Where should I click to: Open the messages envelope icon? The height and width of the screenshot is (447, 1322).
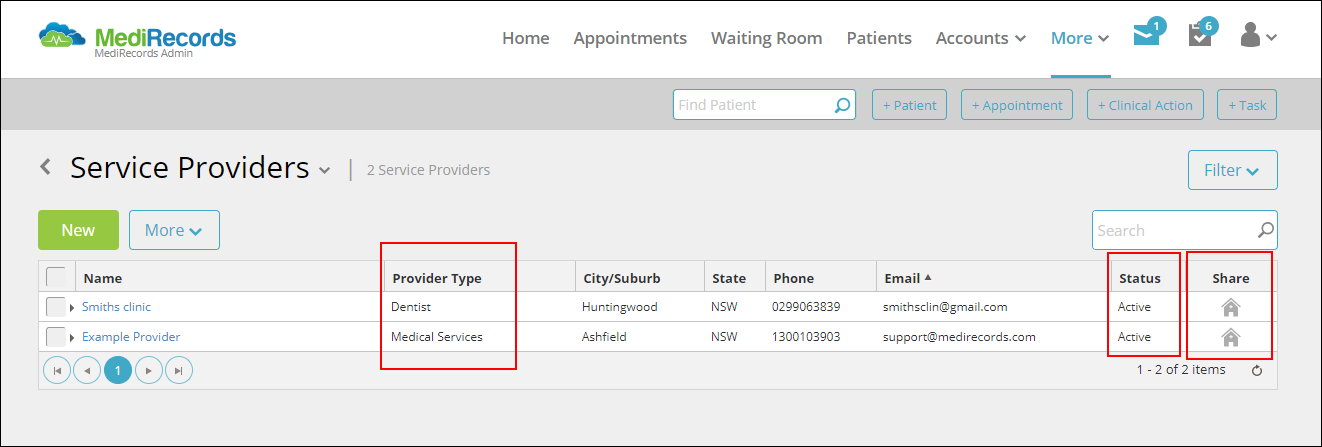tap(1147, 35)
